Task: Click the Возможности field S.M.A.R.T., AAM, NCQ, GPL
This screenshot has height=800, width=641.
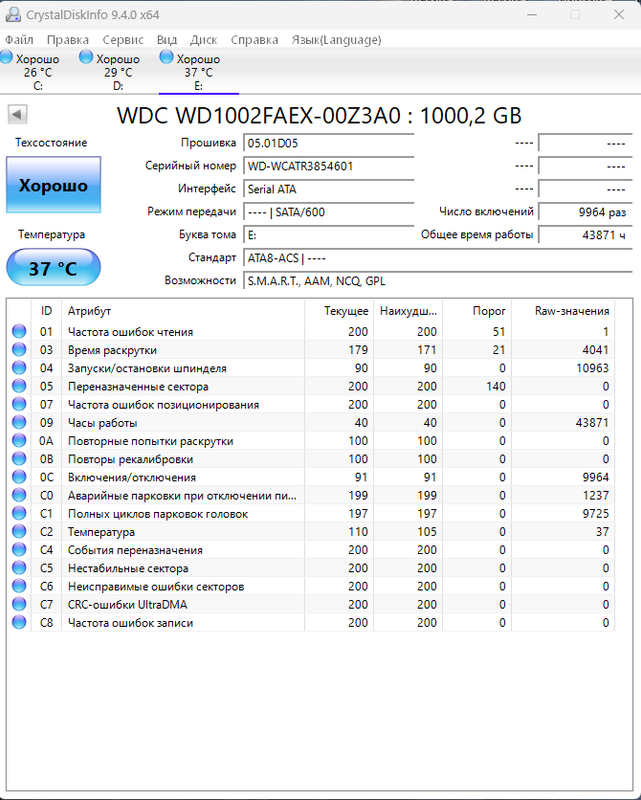Action: click(x=438, y=281)
